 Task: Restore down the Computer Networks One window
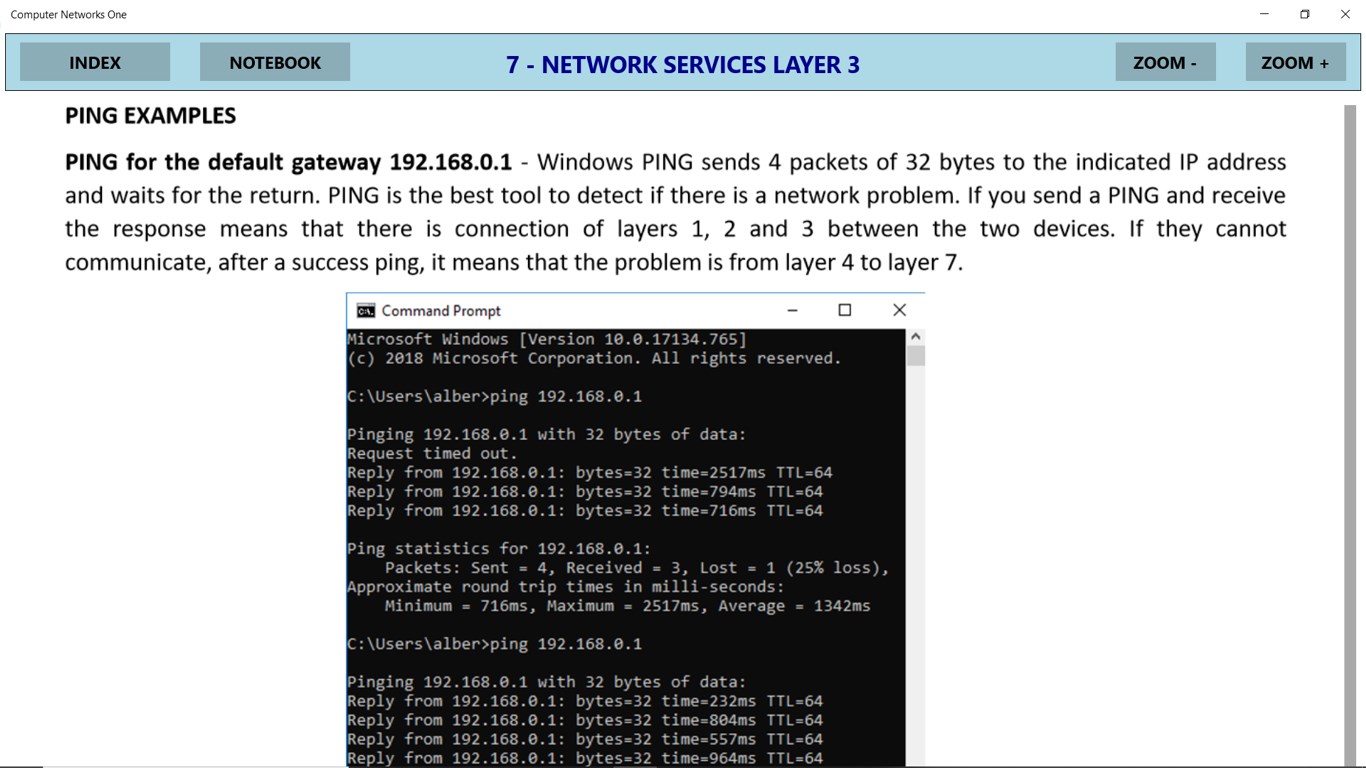pyautogui.click(x=1305, y=14)
